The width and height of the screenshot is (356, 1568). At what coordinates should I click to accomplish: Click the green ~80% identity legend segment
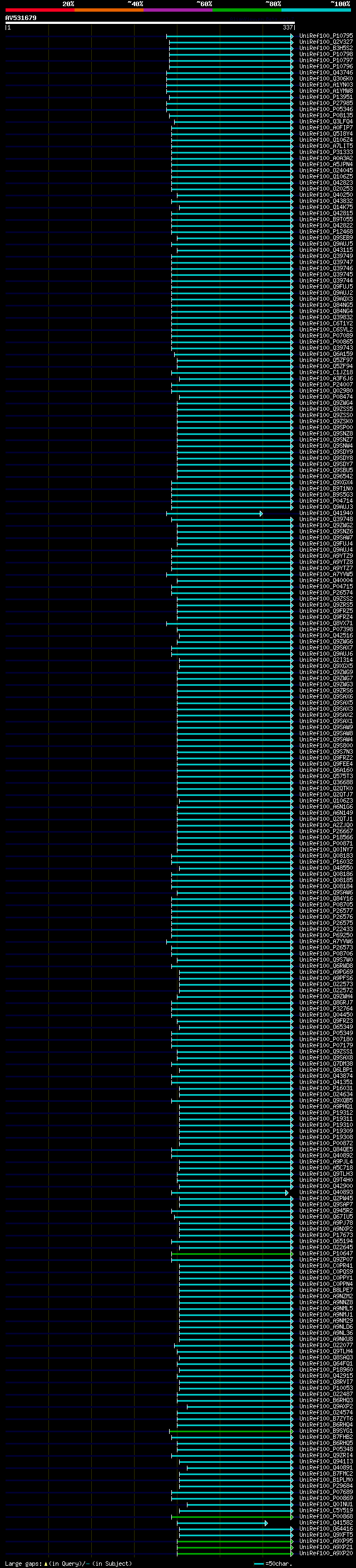[x=246, y=10]
